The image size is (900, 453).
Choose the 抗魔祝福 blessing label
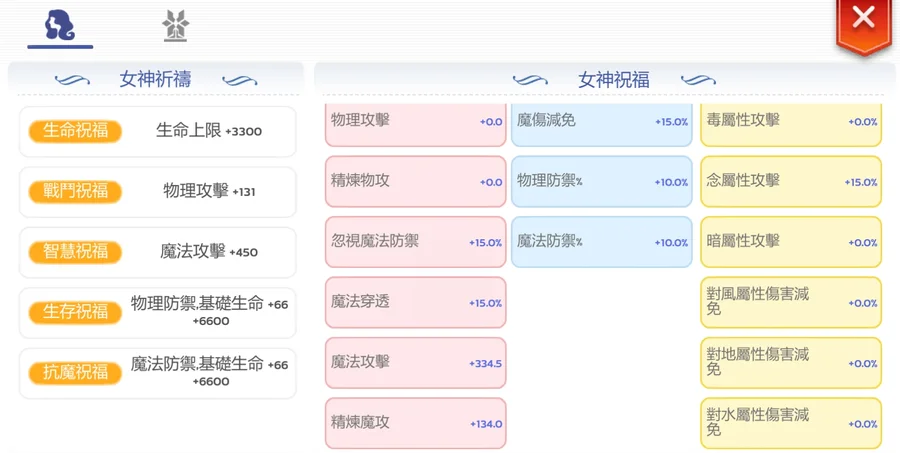76,372
